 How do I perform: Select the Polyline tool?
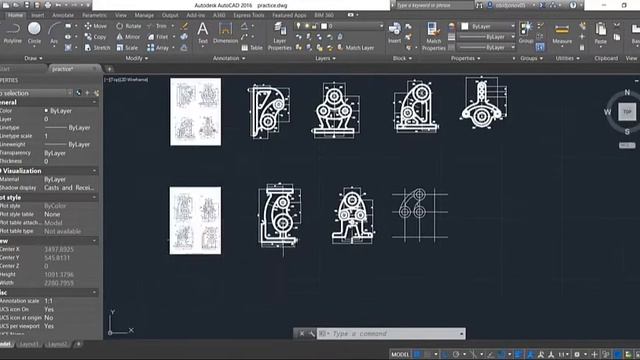[12, 33]
